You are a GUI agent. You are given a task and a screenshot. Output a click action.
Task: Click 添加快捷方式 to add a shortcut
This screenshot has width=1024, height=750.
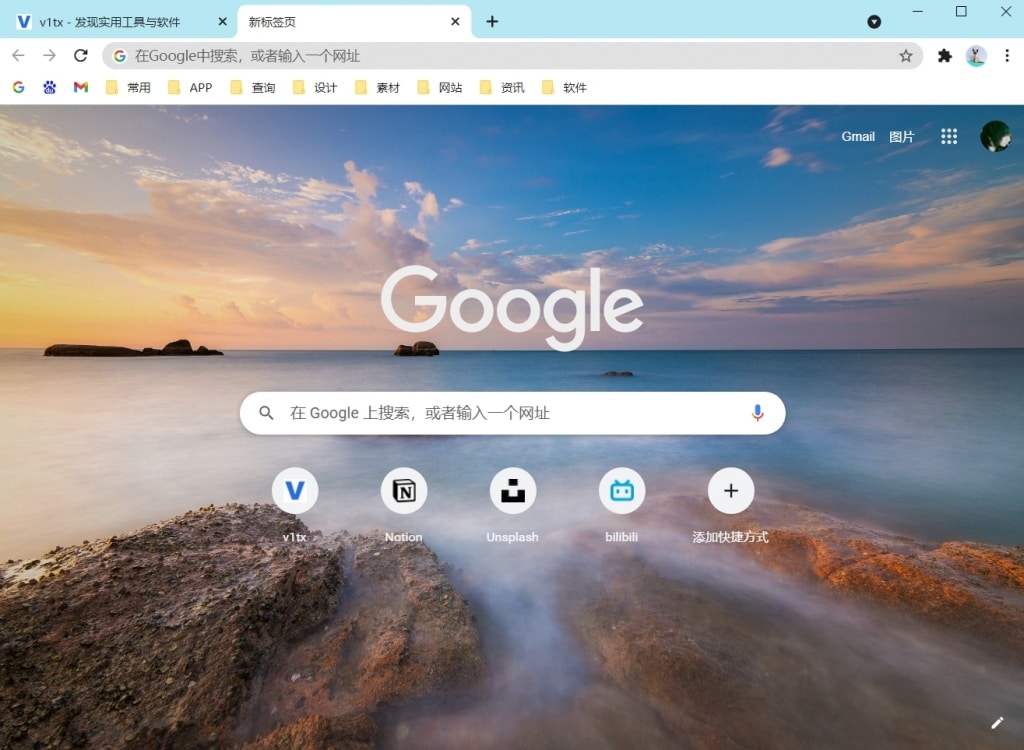[x=731, y=506]
